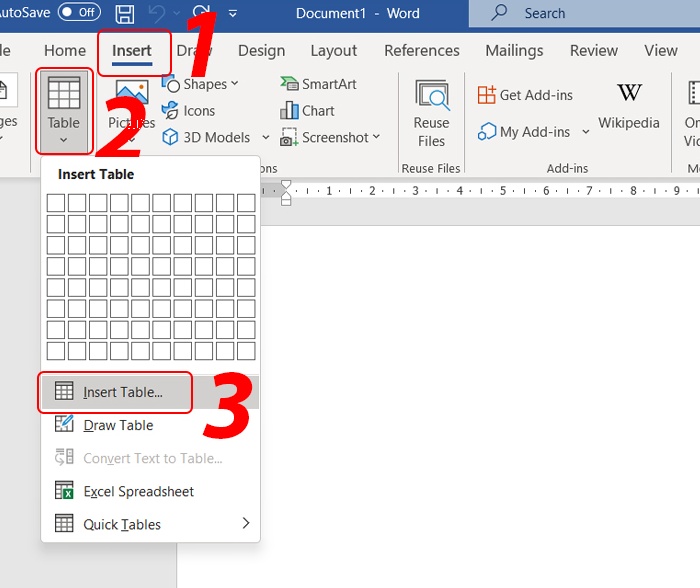Click the indent marker on the ruler
This screenshot has width=700, height=588.
(286, 193)
